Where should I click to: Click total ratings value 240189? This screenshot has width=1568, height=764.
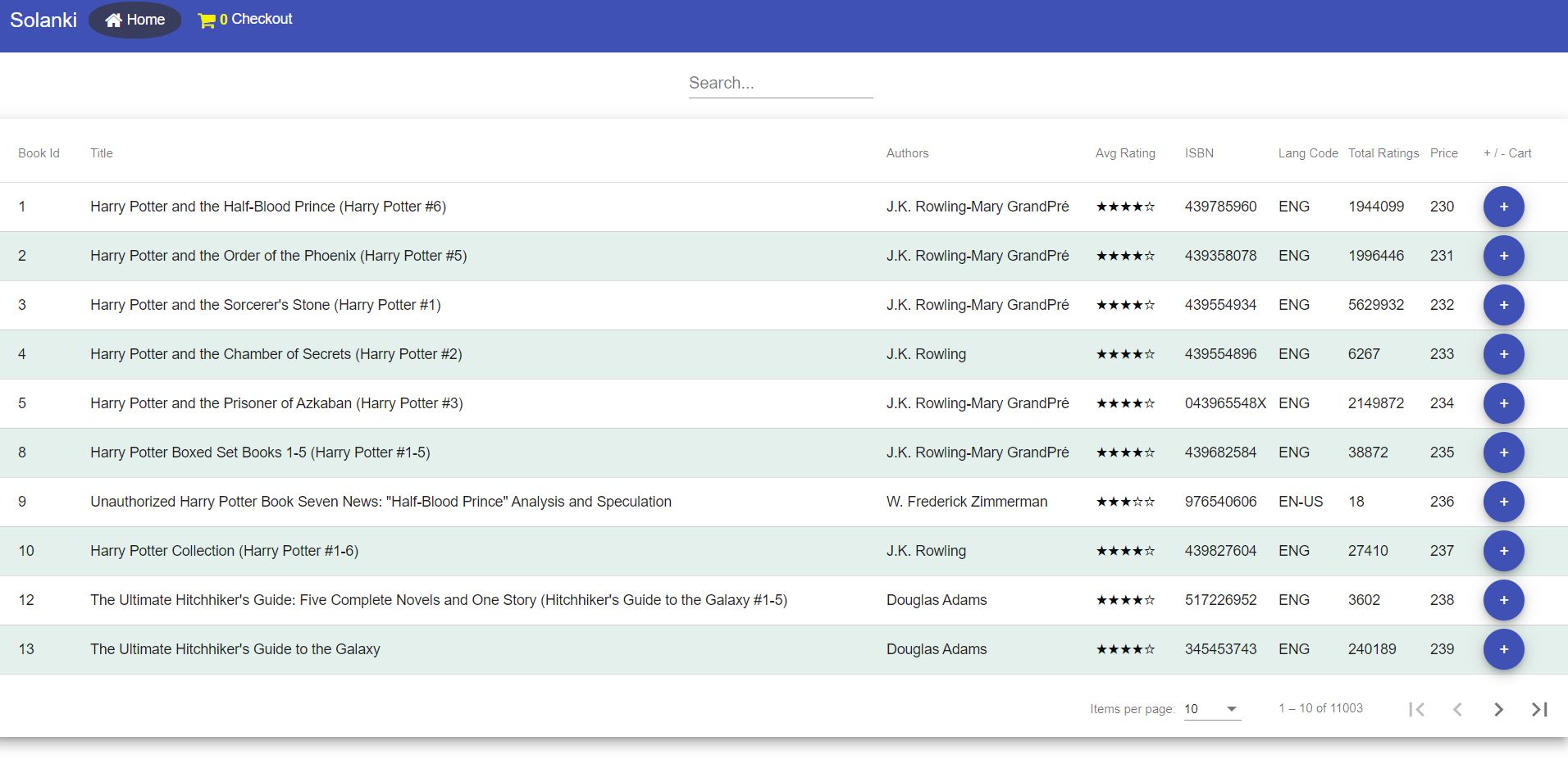[1372, 649]
